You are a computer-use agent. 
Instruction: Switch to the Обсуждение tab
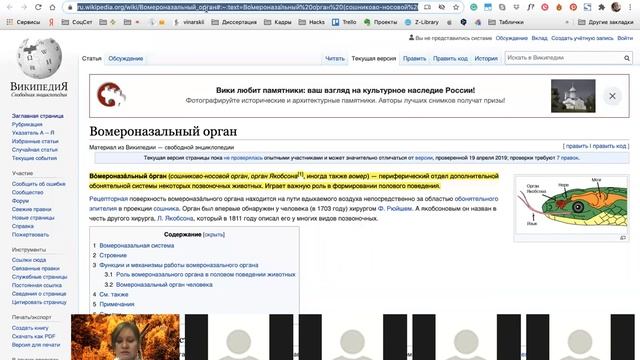pos(126,58)
